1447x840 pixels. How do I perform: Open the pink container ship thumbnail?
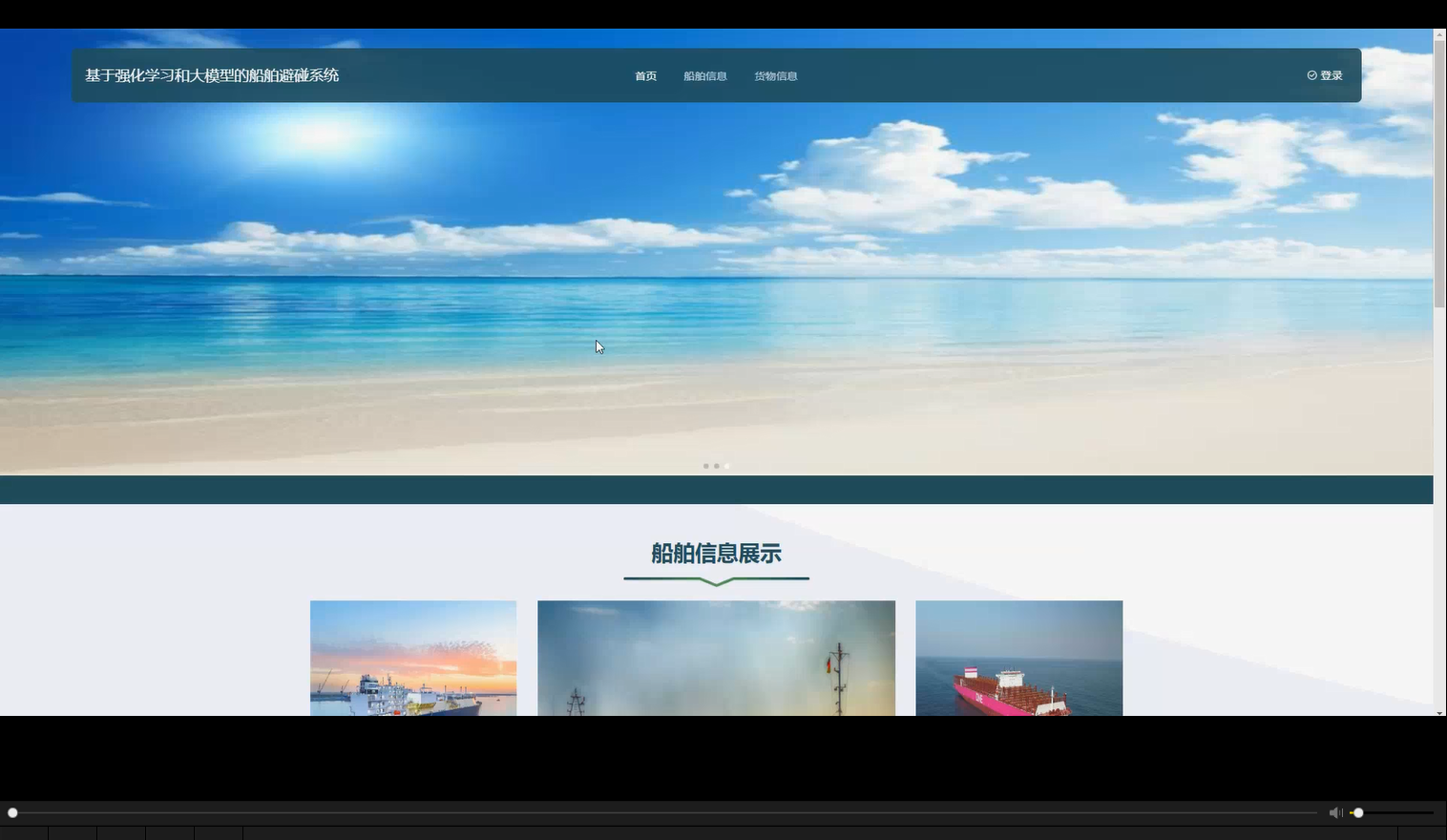tap(1019, 658)
